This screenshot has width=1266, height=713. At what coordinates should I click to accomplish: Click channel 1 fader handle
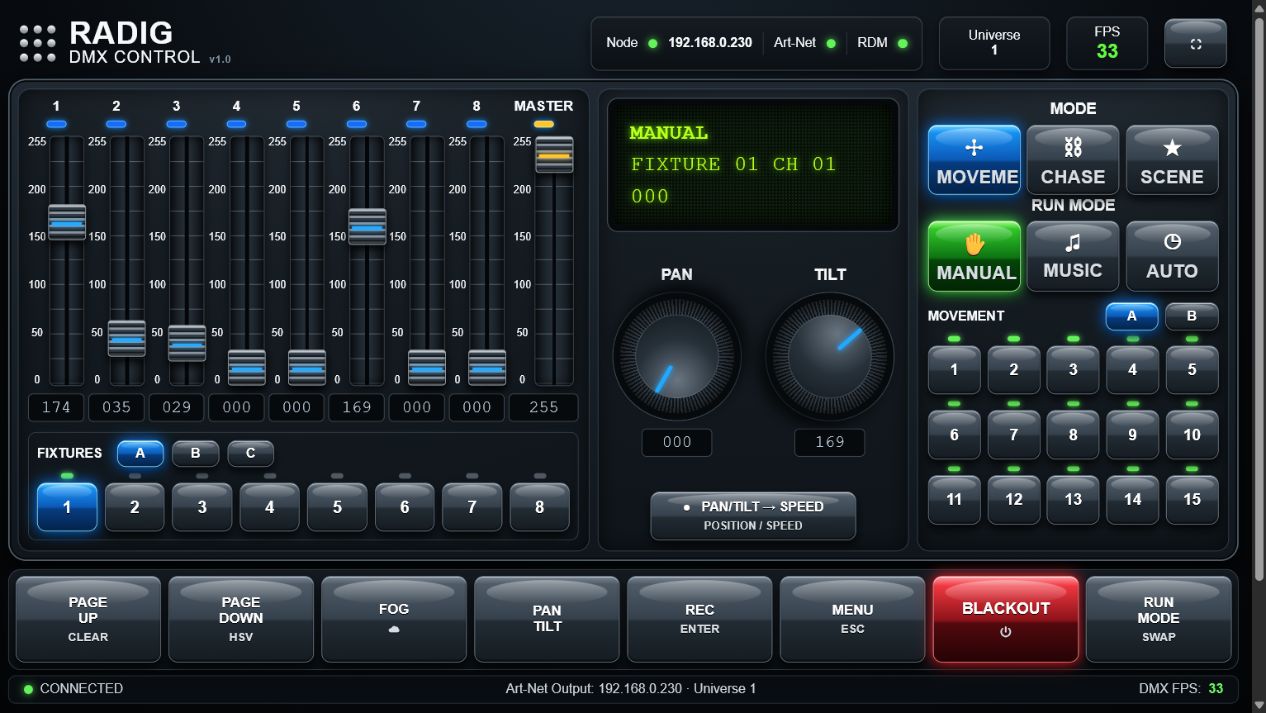(x=67, y=222)
